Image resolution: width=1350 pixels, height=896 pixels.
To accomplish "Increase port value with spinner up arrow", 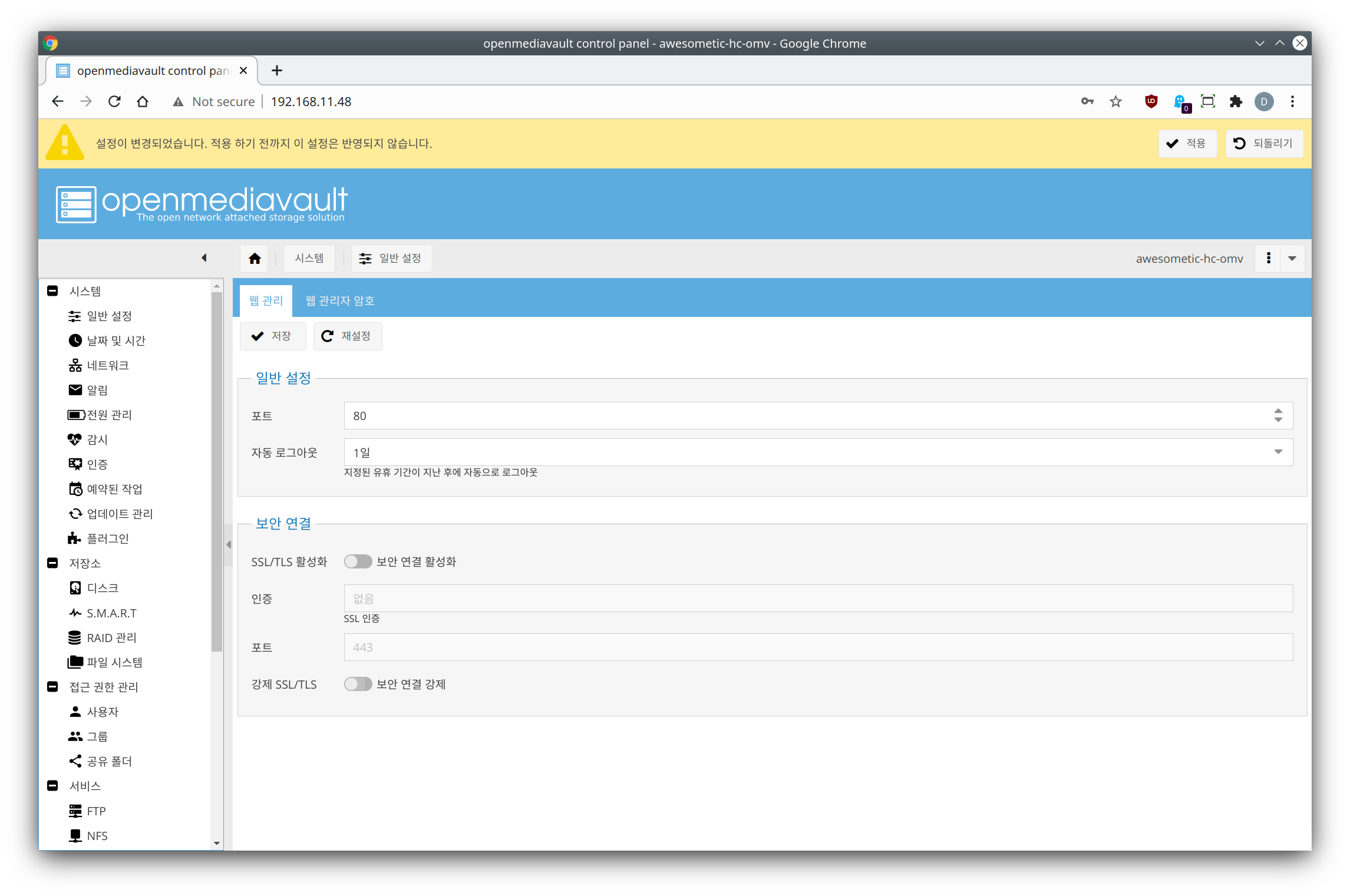I will (x=1278, y=411).
